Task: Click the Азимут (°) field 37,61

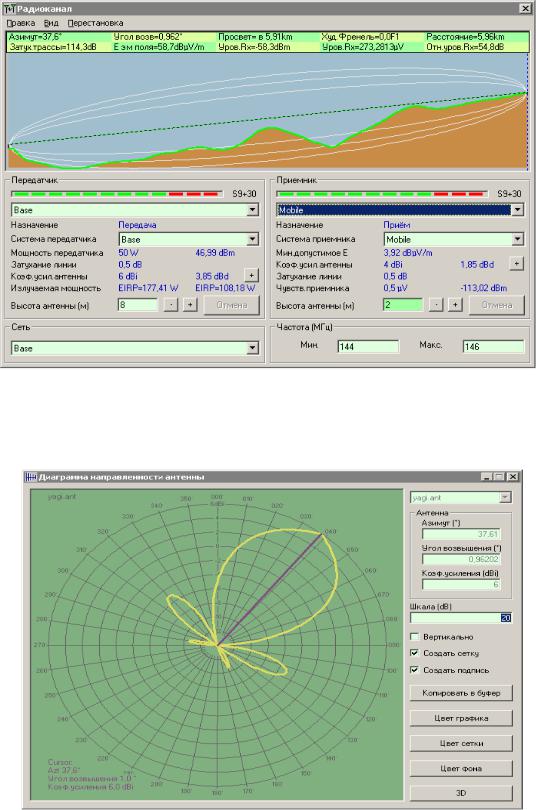Action: (x=461, y=534)
